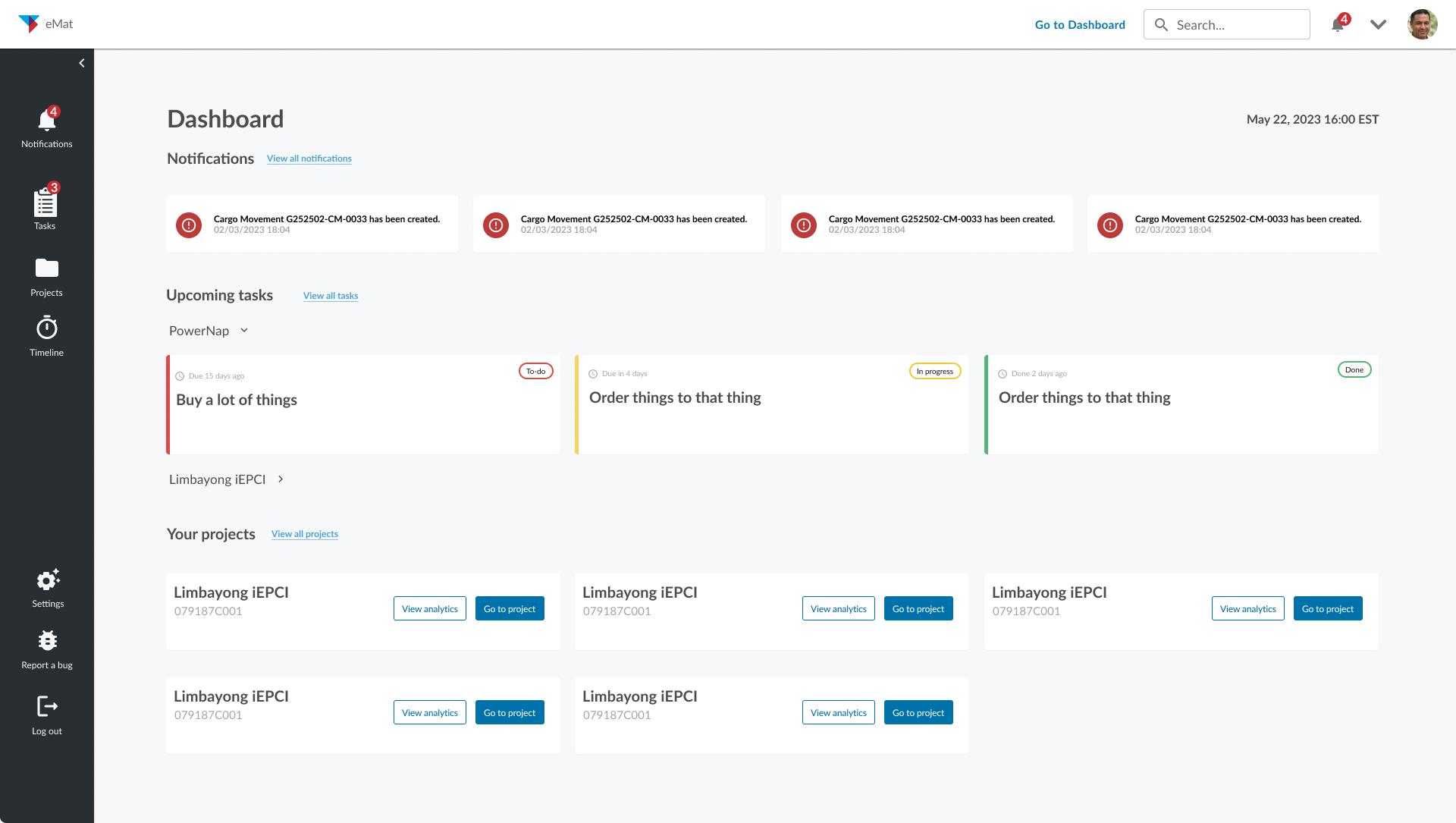Open the Due in 4 days task

[x=772, y=404]
